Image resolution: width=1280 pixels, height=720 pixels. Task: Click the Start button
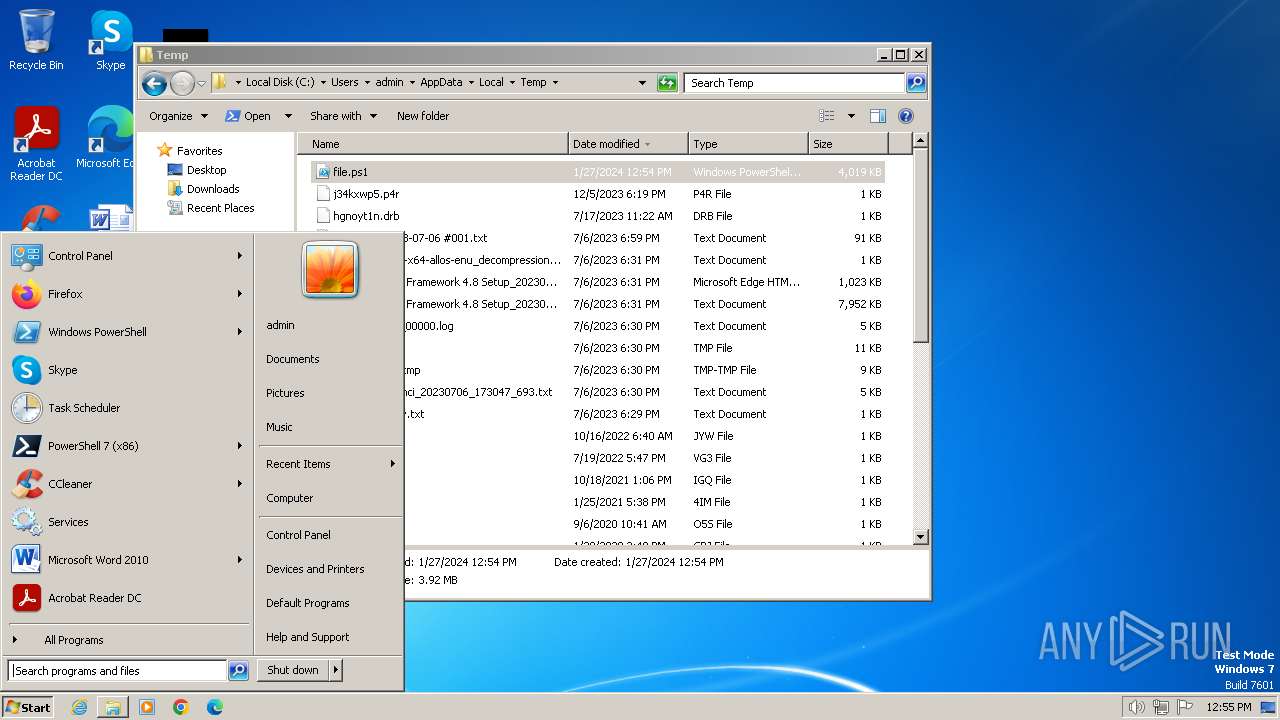point(28,707)
